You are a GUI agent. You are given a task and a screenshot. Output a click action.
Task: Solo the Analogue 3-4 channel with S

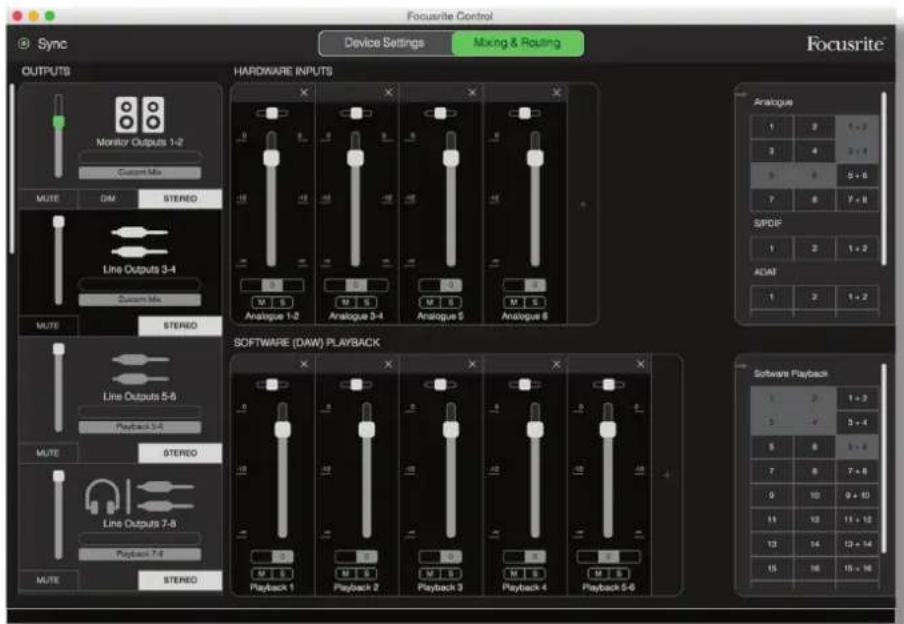[x=367, y=302]
